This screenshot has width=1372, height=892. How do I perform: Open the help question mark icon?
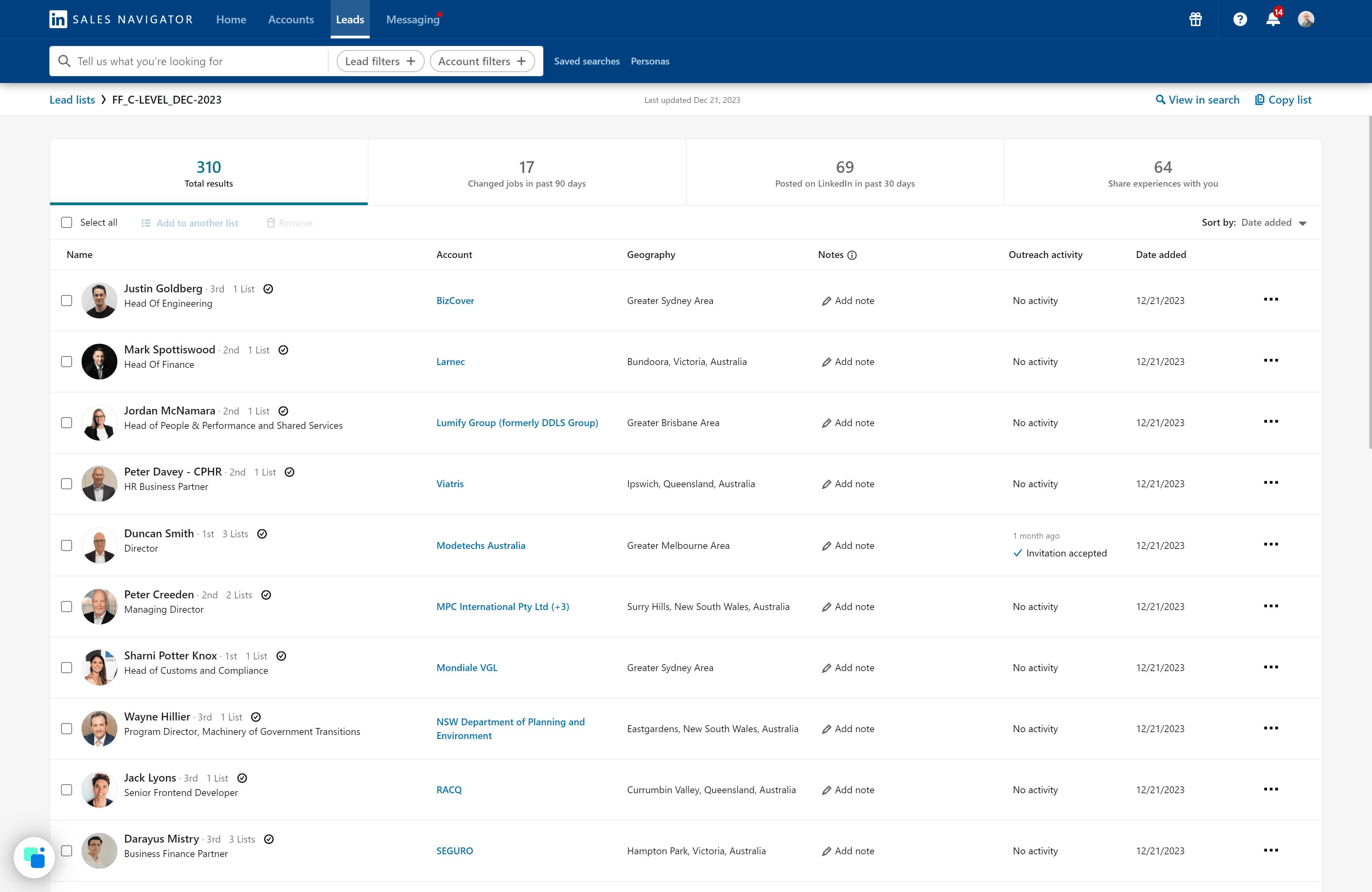1240,20
